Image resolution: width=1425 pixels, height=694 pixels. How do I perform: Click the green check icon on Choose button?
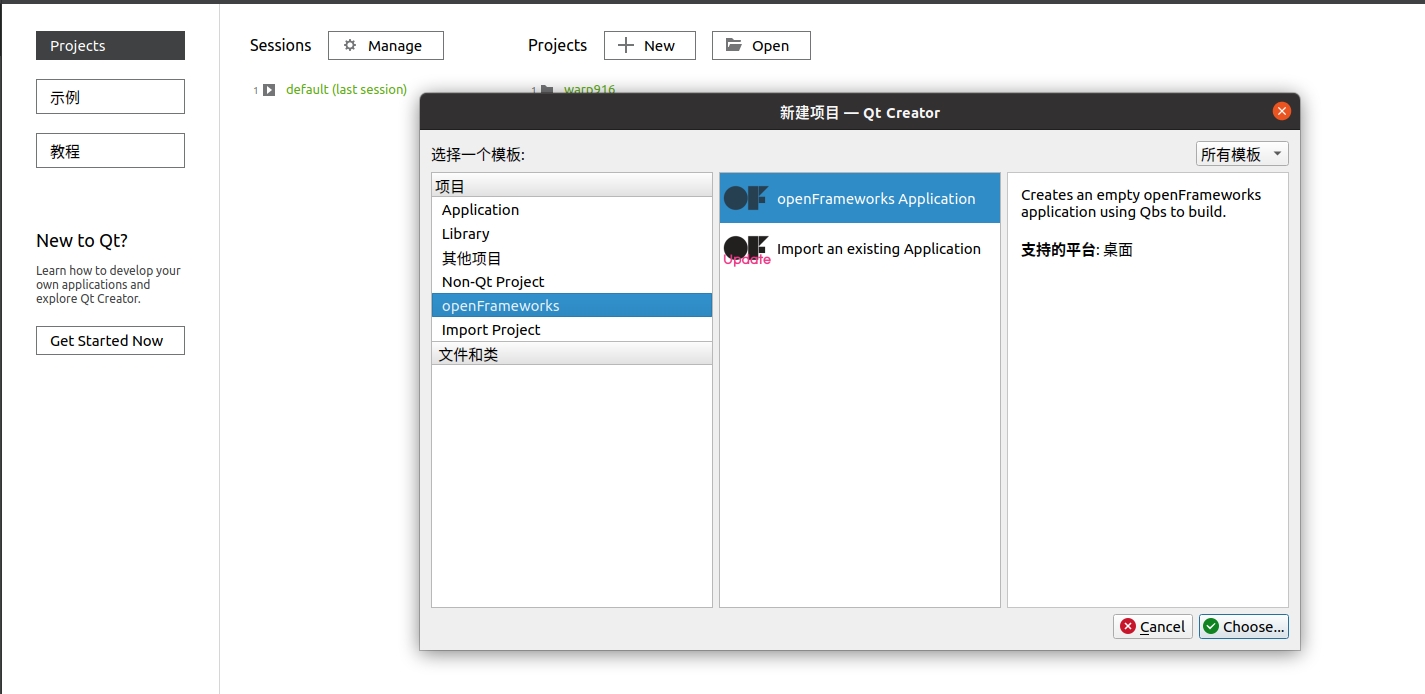click(1213, 626)
